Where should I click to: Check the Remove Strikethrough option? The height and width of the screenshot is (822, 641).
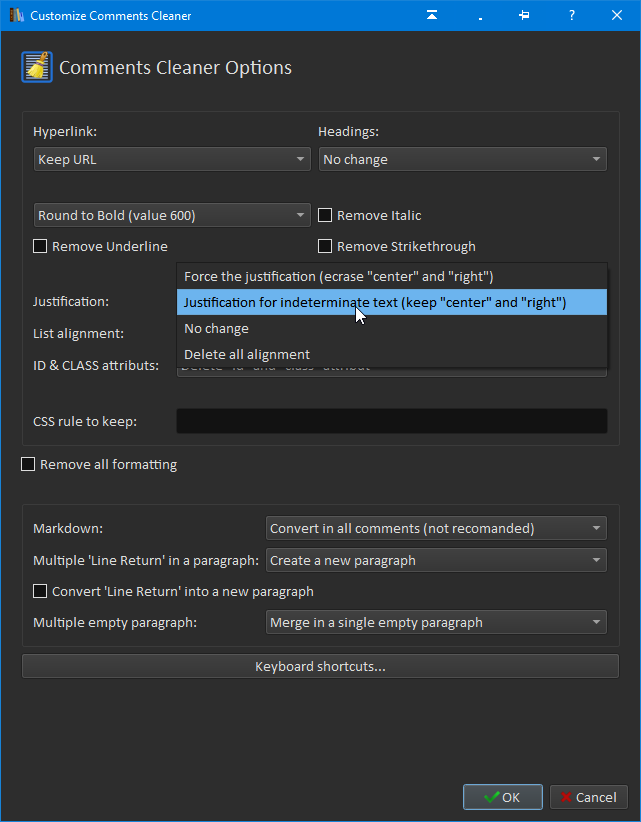coord(325,246)
